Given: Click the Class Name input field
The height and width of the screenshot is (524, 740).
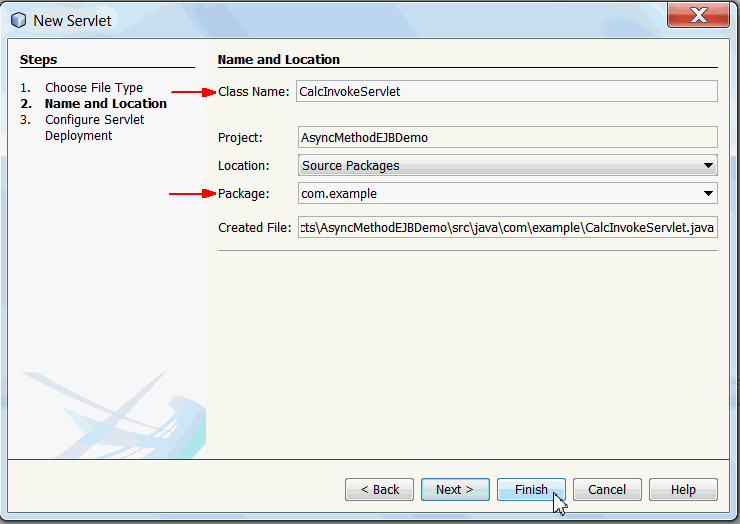Looking at the screenshot, I should (507, 91).
